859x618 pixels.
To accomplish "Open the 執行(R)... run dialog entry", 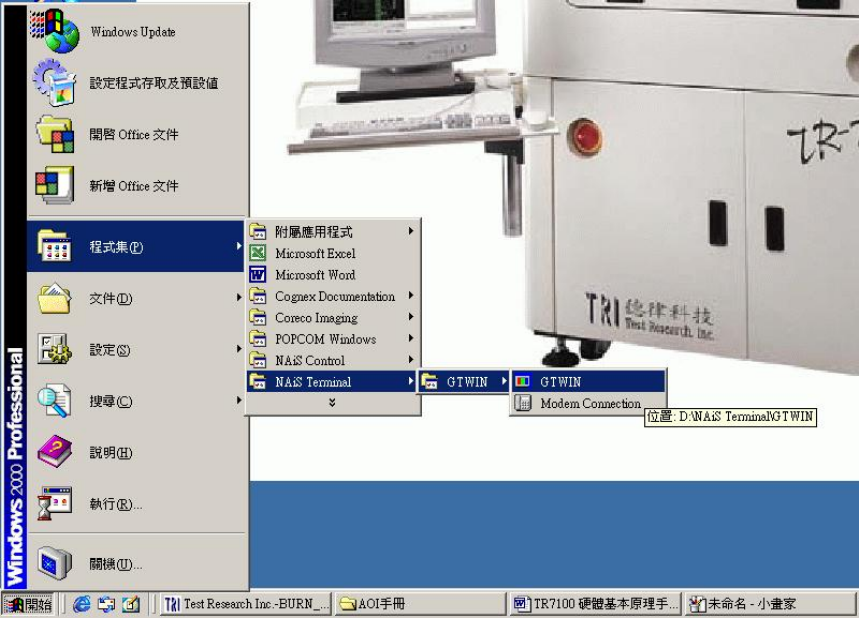I will click(x=135, y=504).
